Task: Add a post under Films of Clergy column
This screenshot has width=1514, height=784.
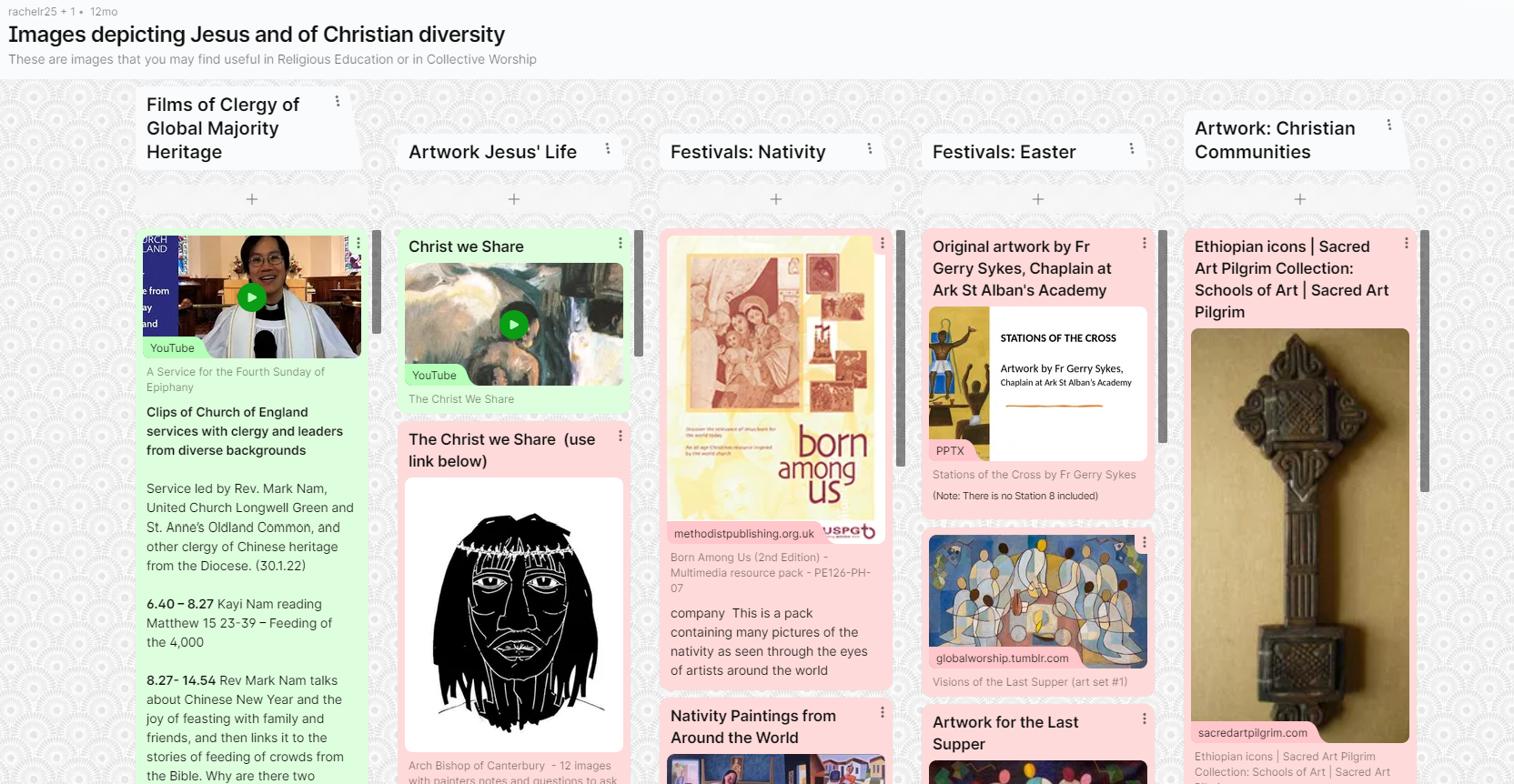Action: click(252, 198)
